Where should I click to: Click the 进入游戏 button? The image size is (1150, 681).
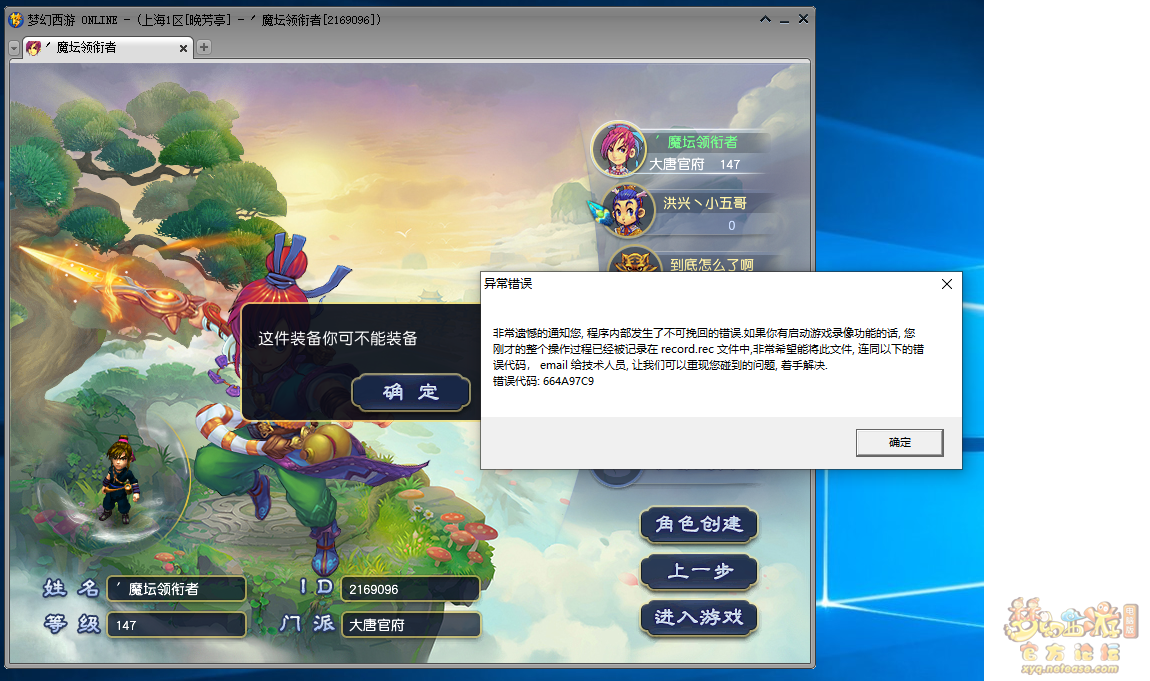click(699, 618)
